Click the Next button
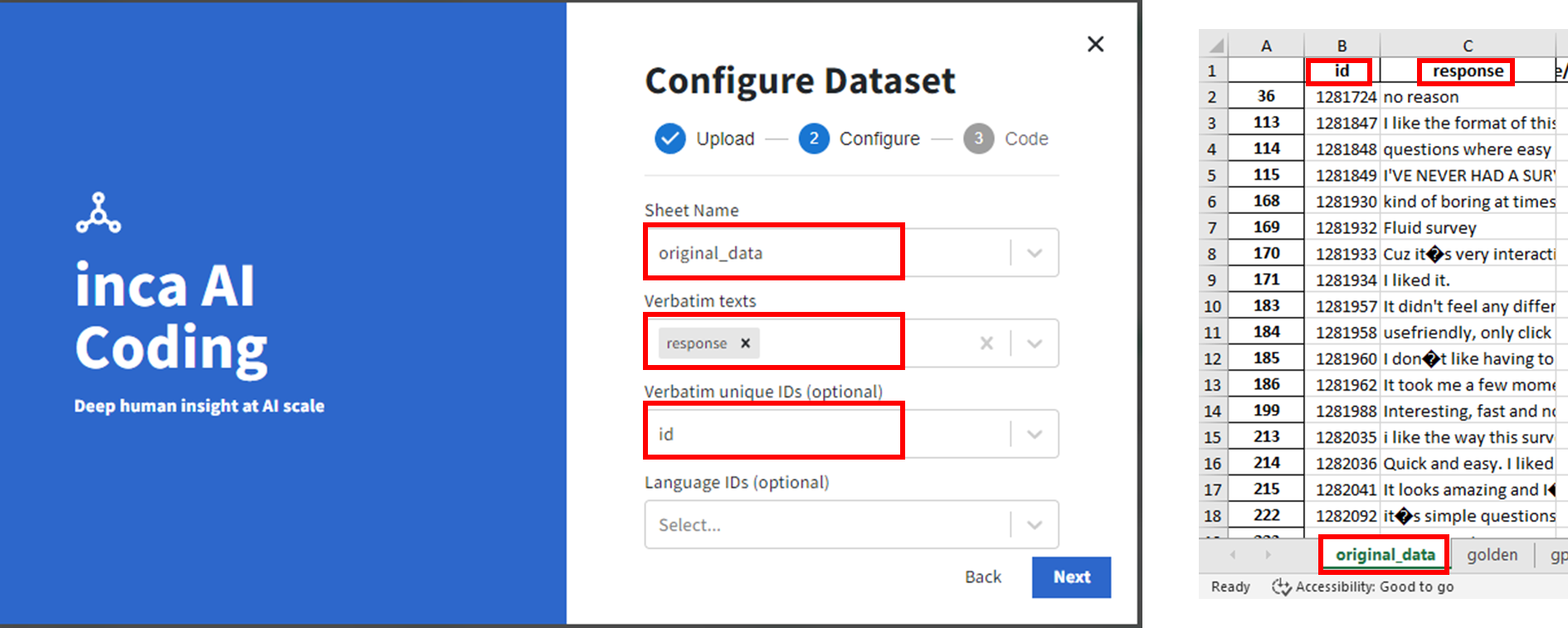 tap(1071, 577)
